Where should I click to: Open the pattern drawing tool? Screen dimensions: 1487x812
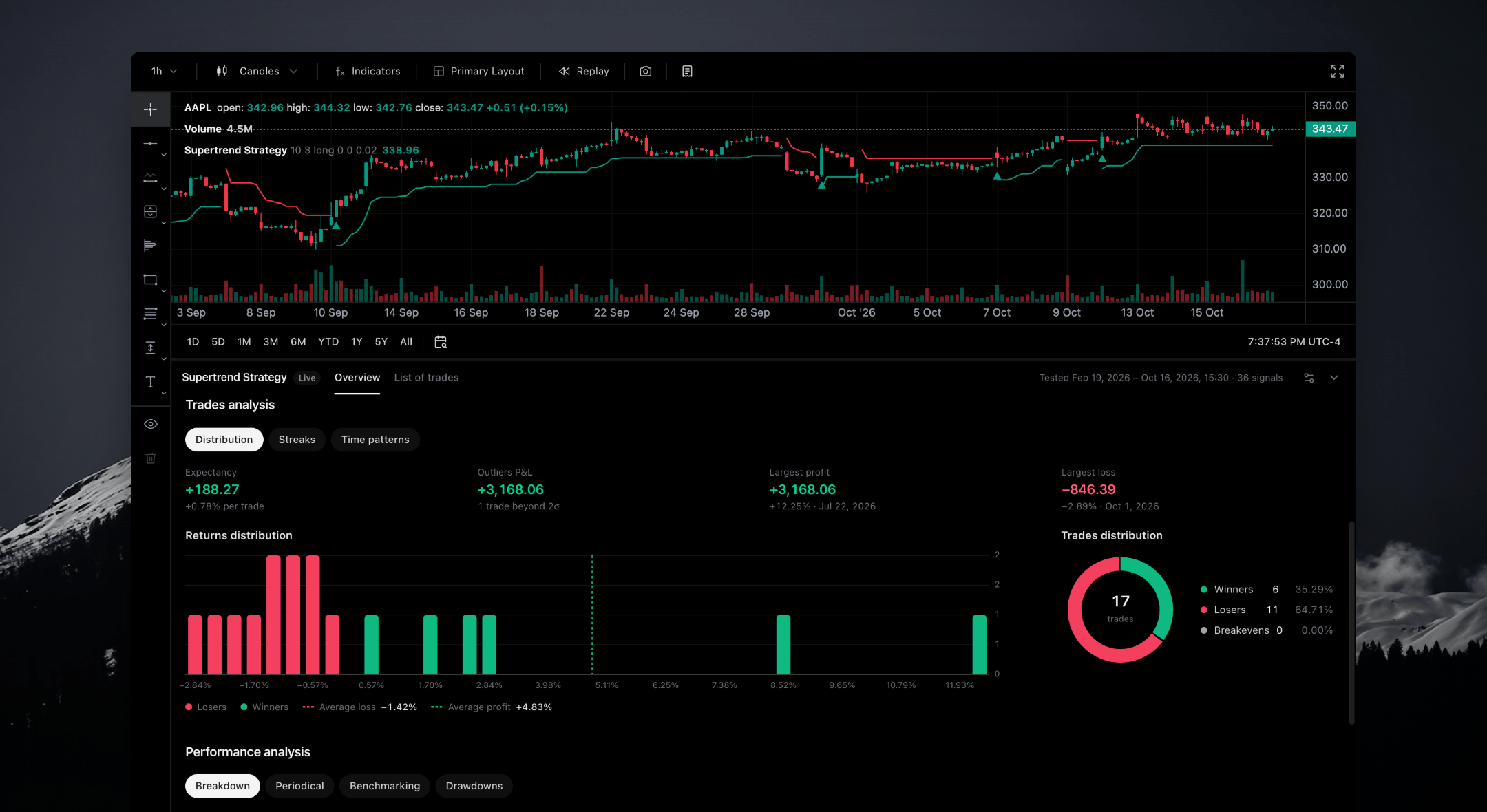[150, 178]
